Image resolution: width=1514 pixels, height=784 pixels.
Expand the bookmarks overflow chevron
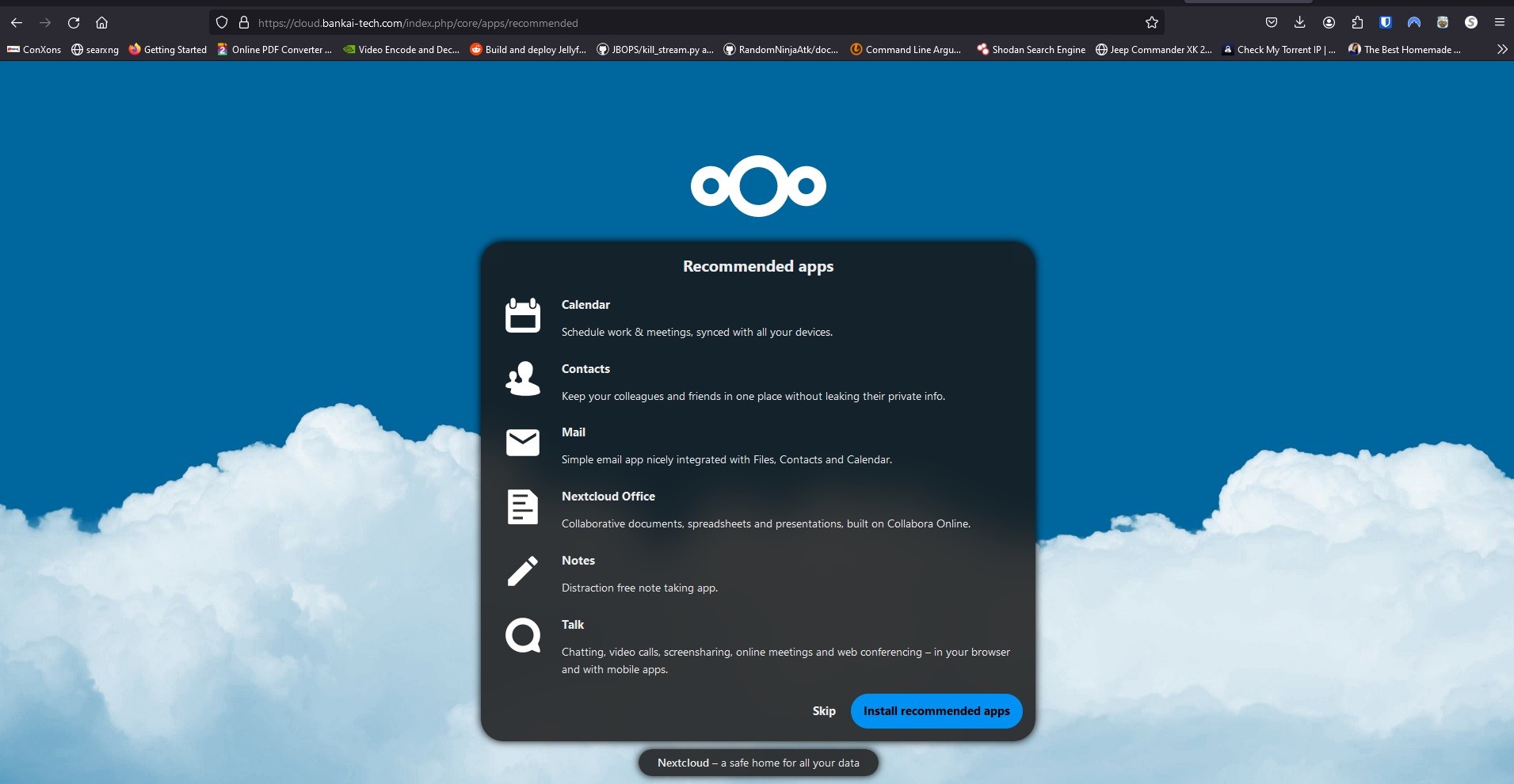(1501, 49)
